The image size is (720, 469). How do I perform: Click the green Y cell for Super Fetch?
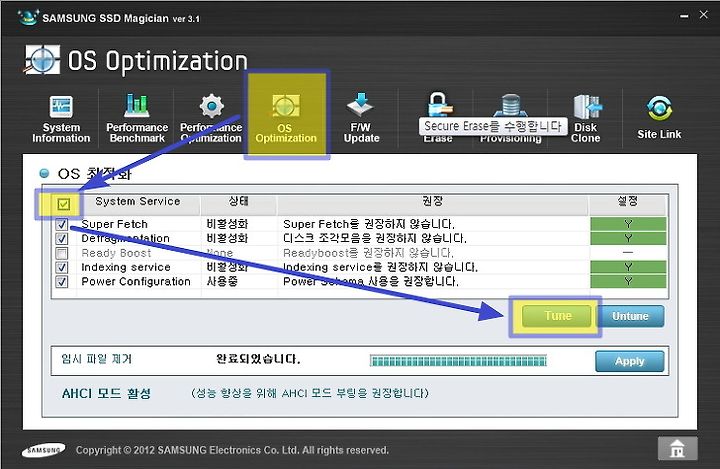(x=628, y=224)
